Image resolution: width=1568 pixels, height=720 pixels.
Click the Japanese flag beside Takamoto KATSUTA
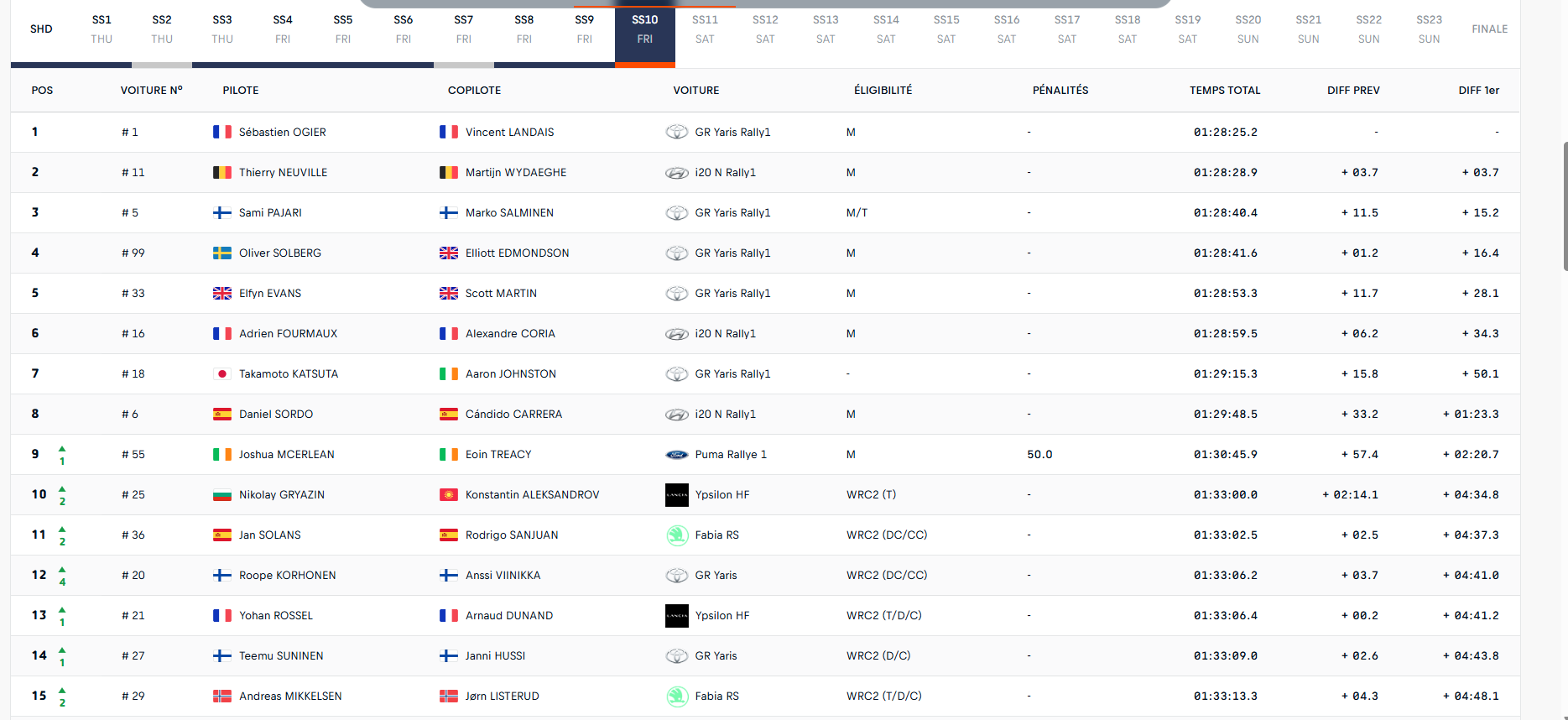(222, 373)
